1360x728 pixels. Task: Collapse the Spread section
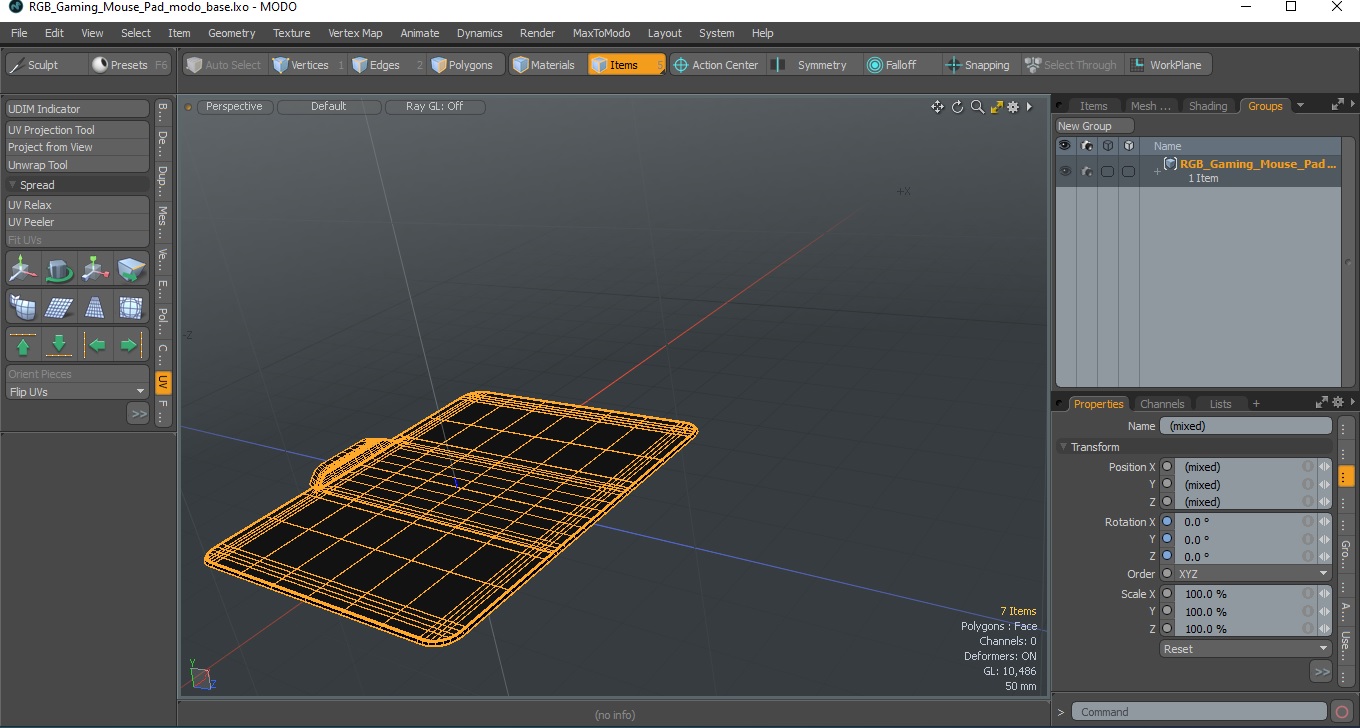[x=13, y=185]
